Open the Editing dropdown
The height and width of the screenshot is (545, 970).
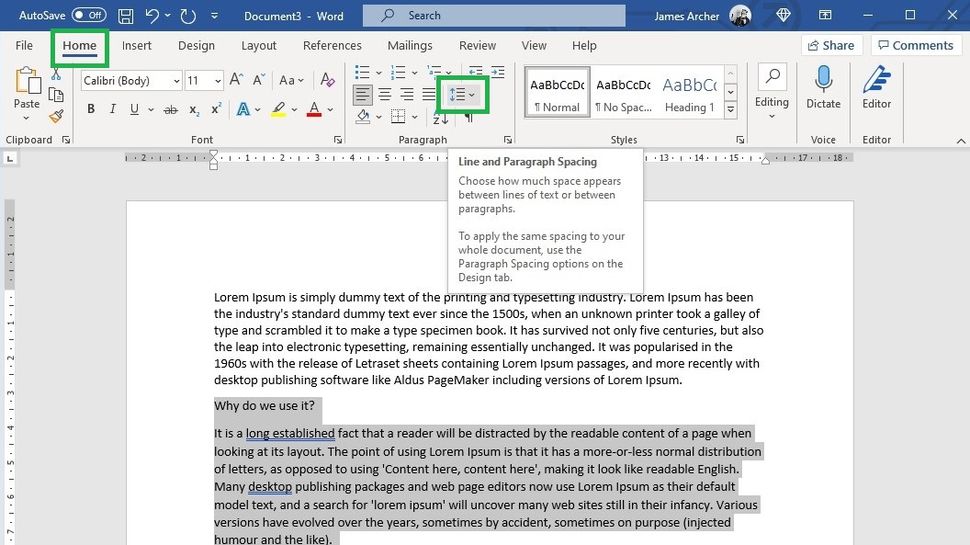click(x=771, y=92)
